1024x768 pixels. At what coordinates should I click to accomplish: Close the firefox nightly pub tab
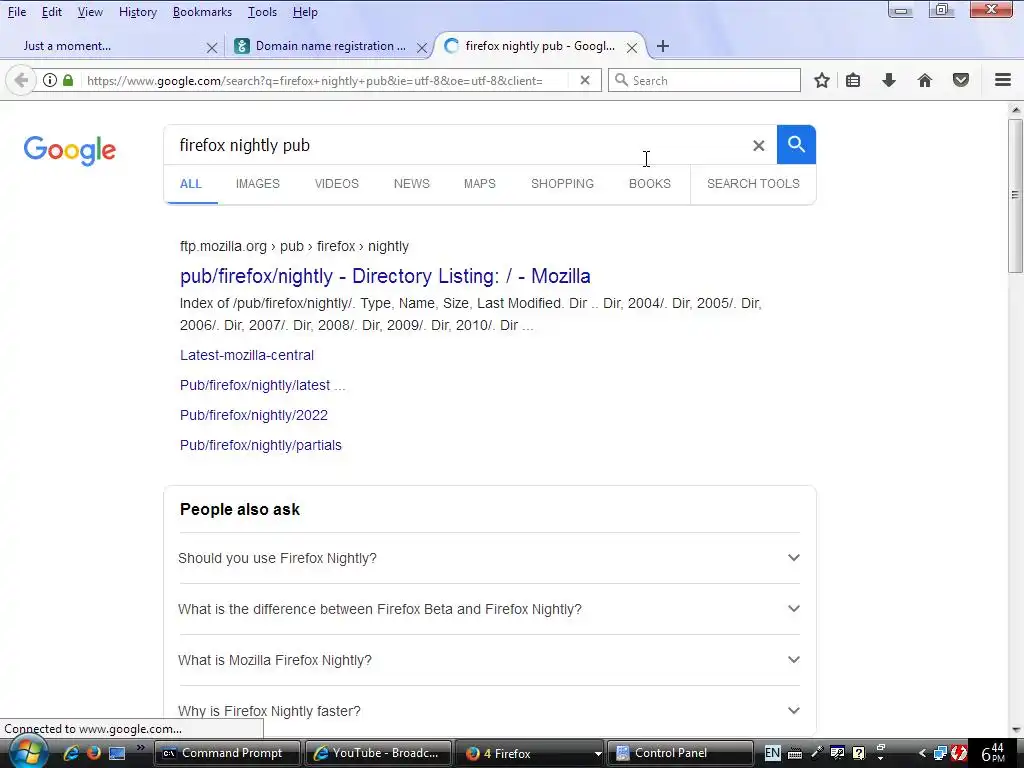[632, 48]
